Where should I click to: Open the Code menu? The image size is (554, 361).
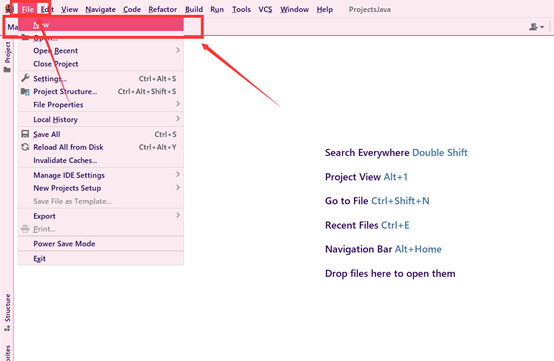coord(132,10)
